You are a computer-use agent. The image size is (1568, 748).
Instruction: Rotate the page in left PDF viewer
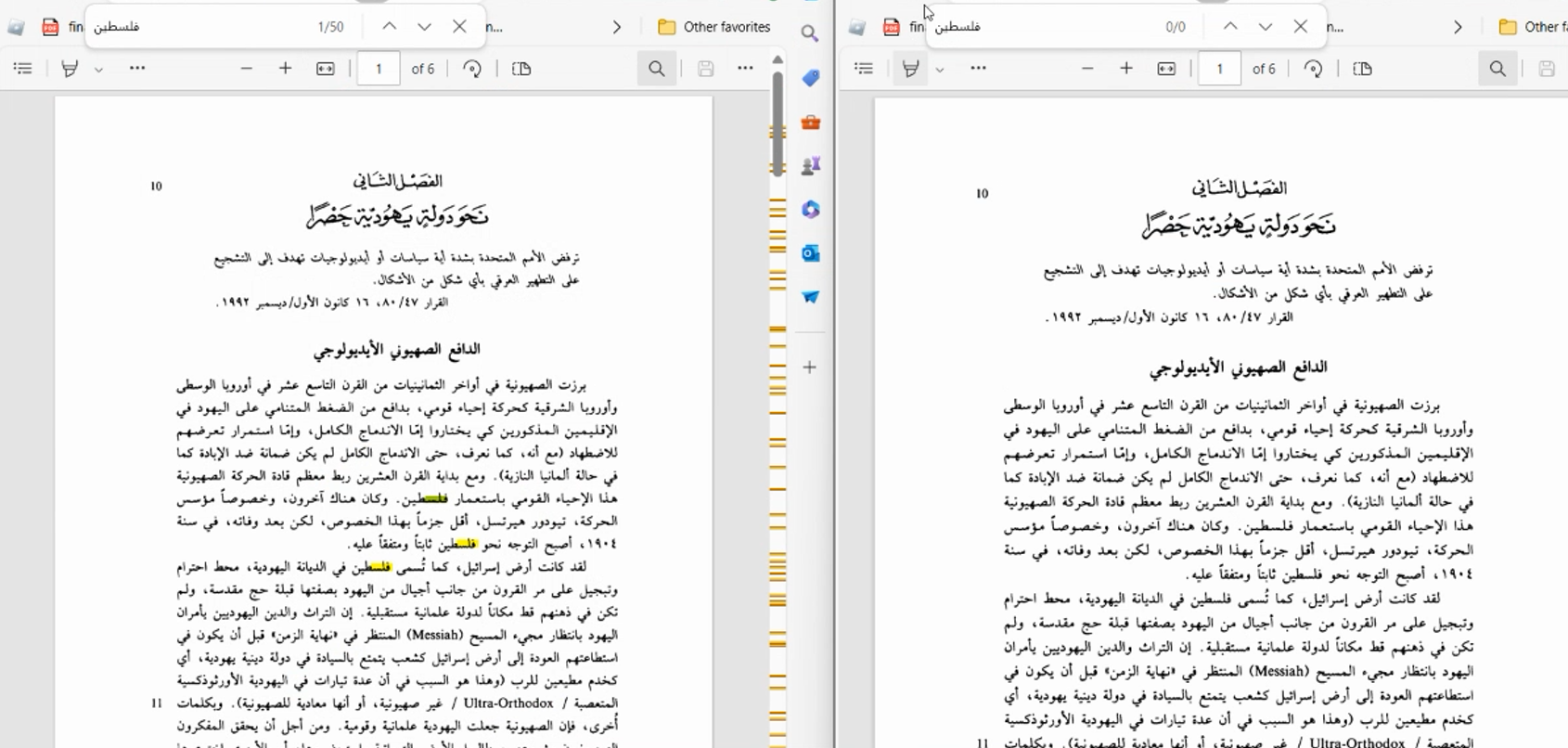coord(472,69)
